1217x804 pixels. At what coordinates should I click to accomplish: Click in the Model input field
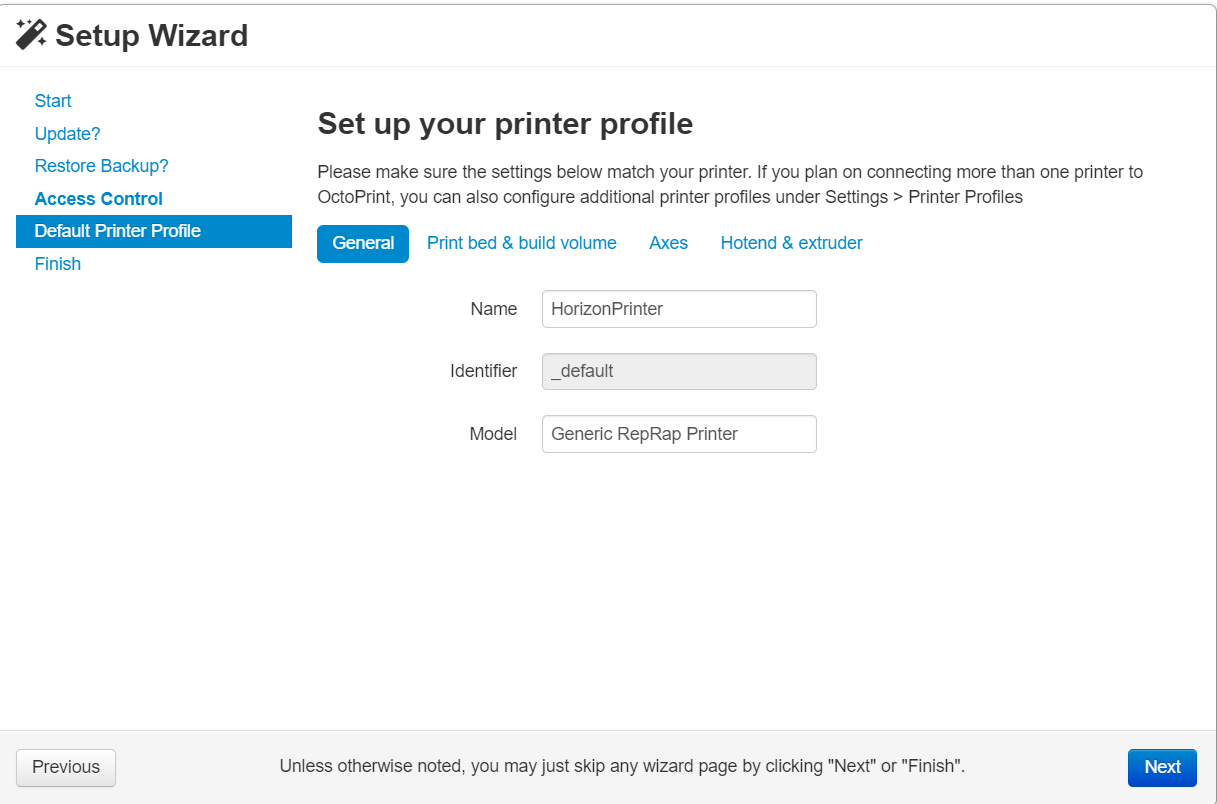point(679,434)
